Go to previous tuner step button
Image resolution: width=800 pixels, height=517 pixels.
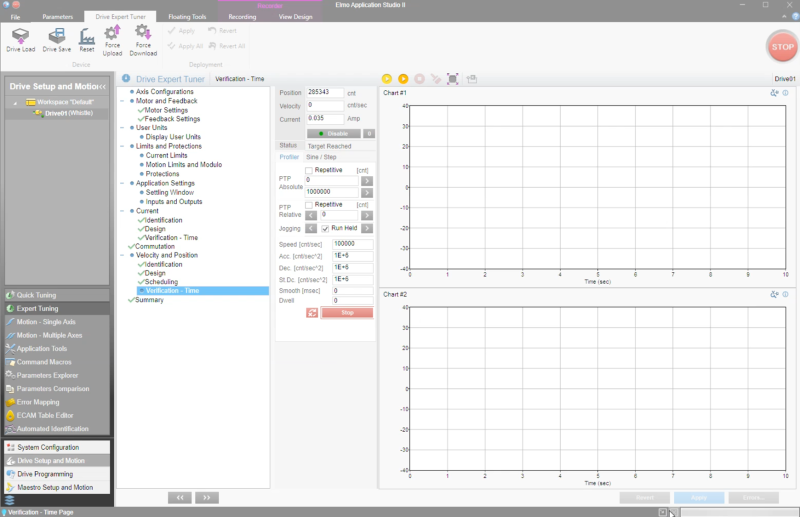pos(180,498)
